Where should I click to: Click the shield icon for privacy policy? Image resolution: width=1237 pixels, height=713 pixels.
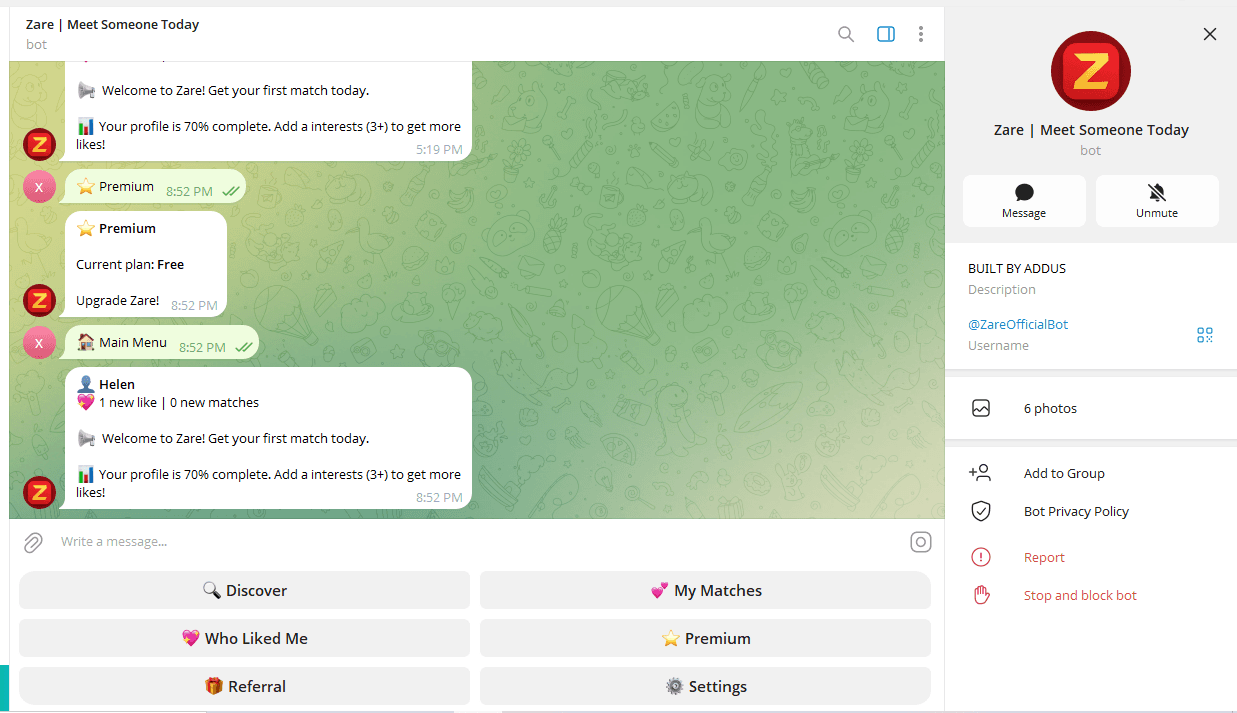click(x=981, y=511)
